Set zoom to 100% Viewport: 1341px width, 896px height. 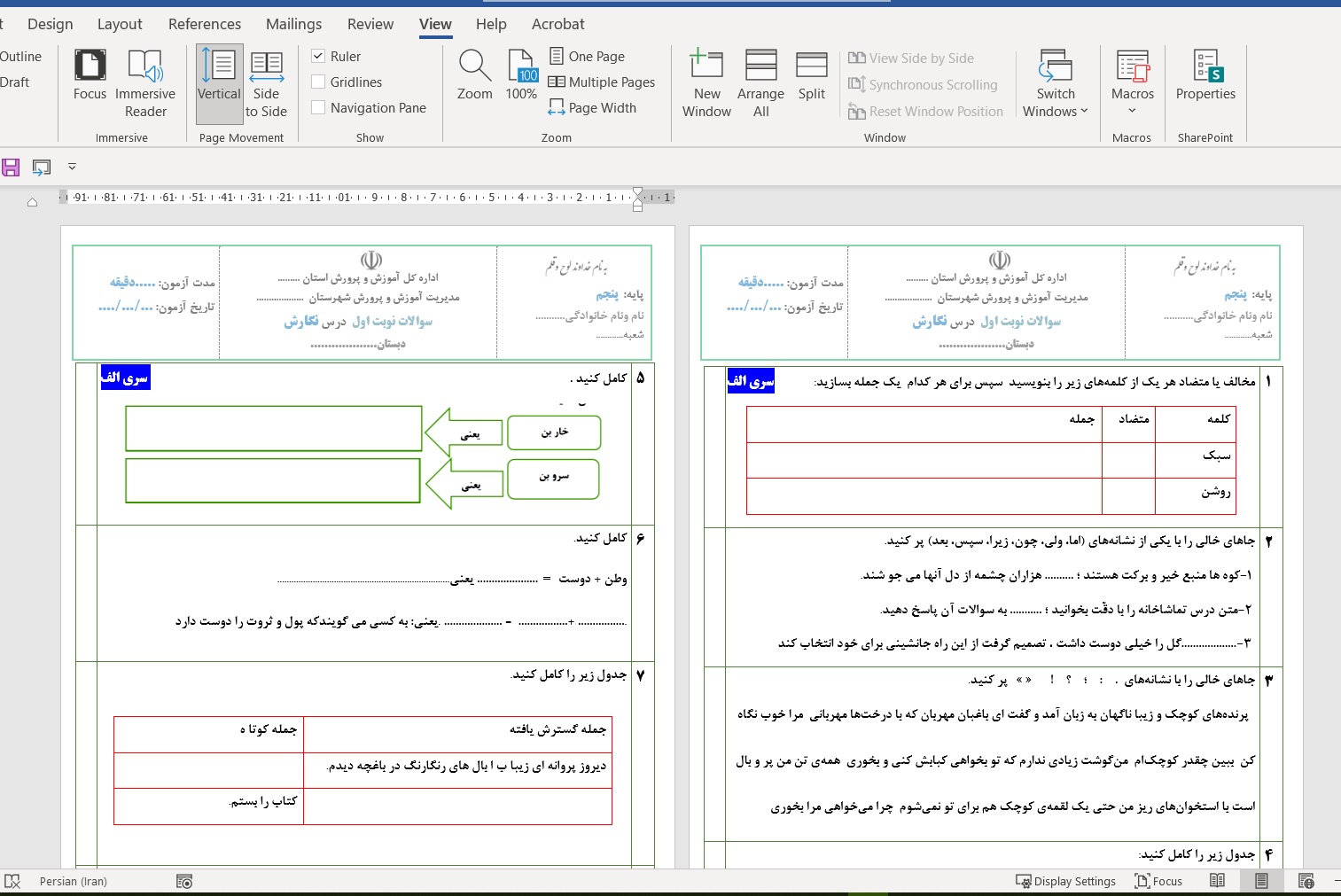point(521,80)
